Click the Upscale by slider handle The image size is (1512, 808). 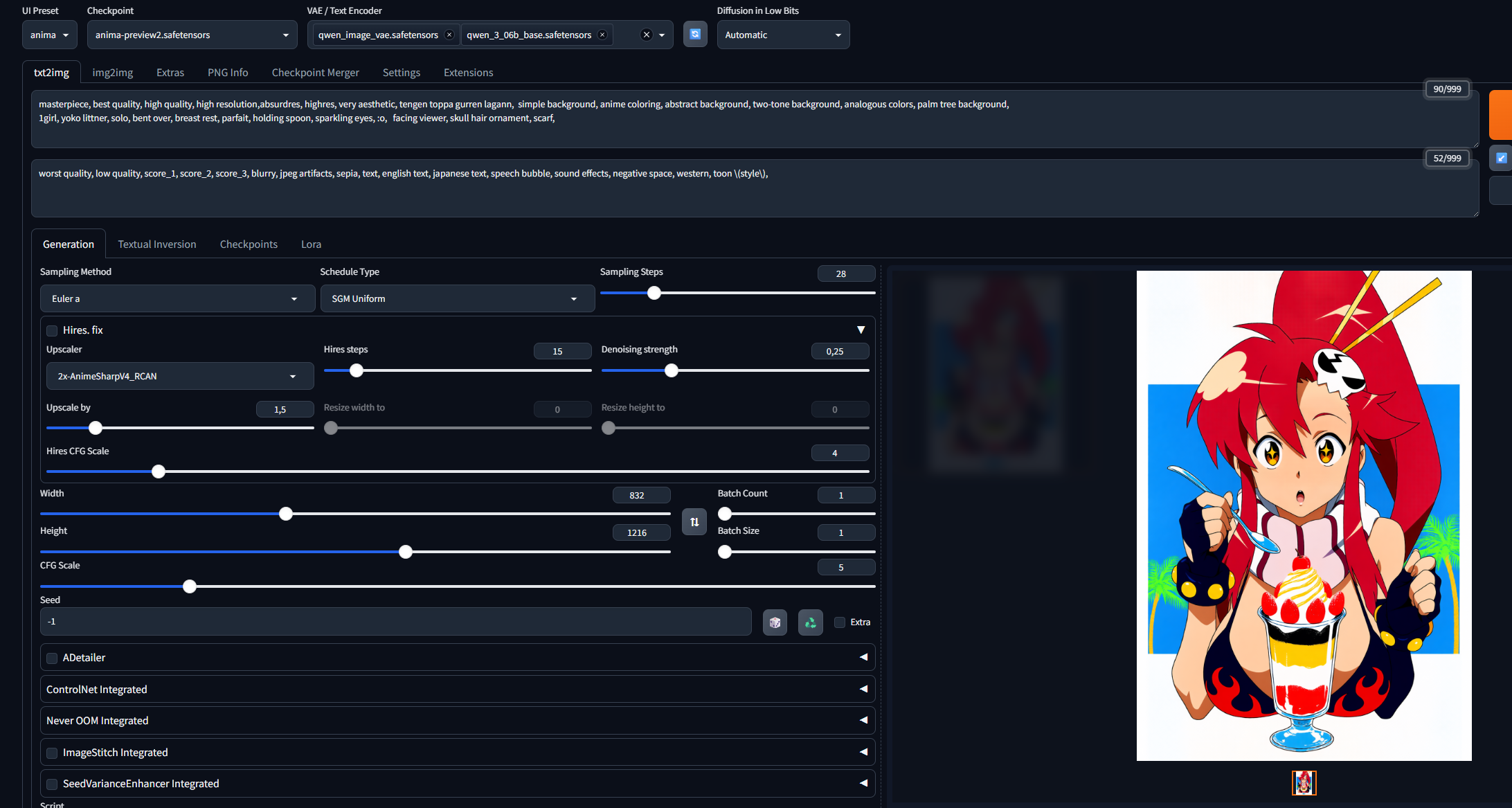tap(96, 428)
